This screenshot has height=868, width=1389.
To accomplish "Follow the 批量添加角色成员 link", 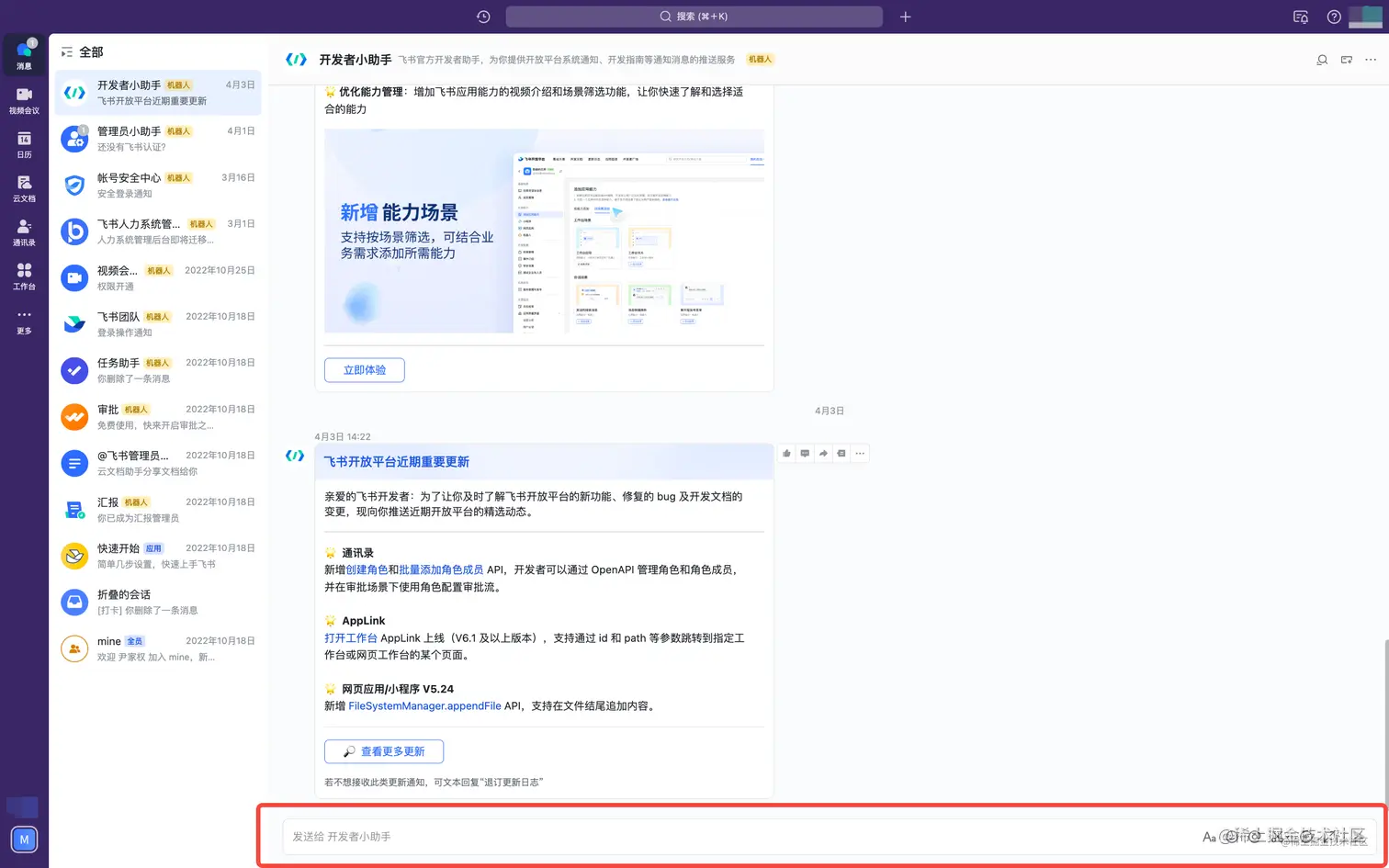I will pyautogui.click(x=441, y=569).
